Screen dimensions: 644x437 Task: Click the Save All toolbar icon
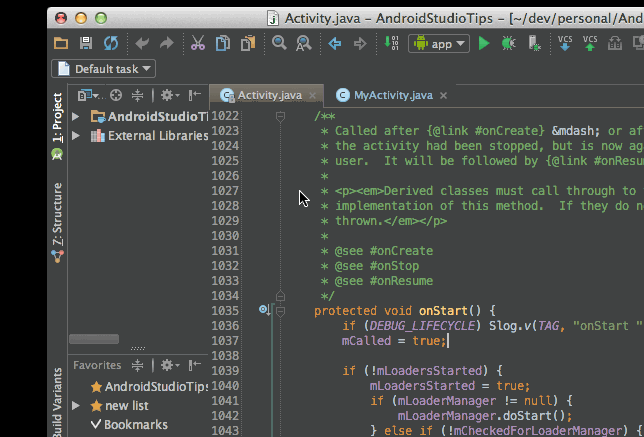(x=86, y=43)
